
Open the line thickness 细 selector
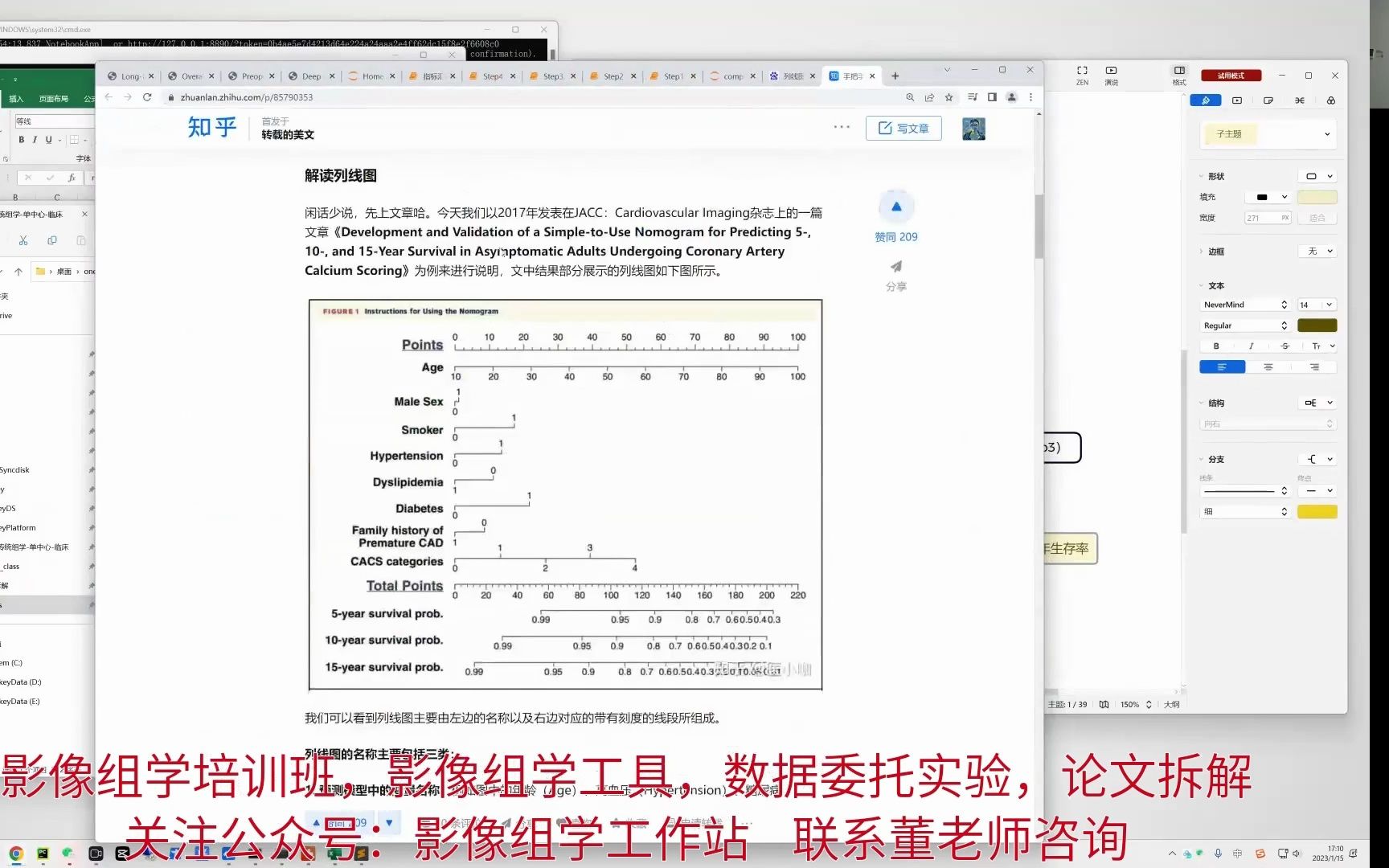coord(1245,512)
